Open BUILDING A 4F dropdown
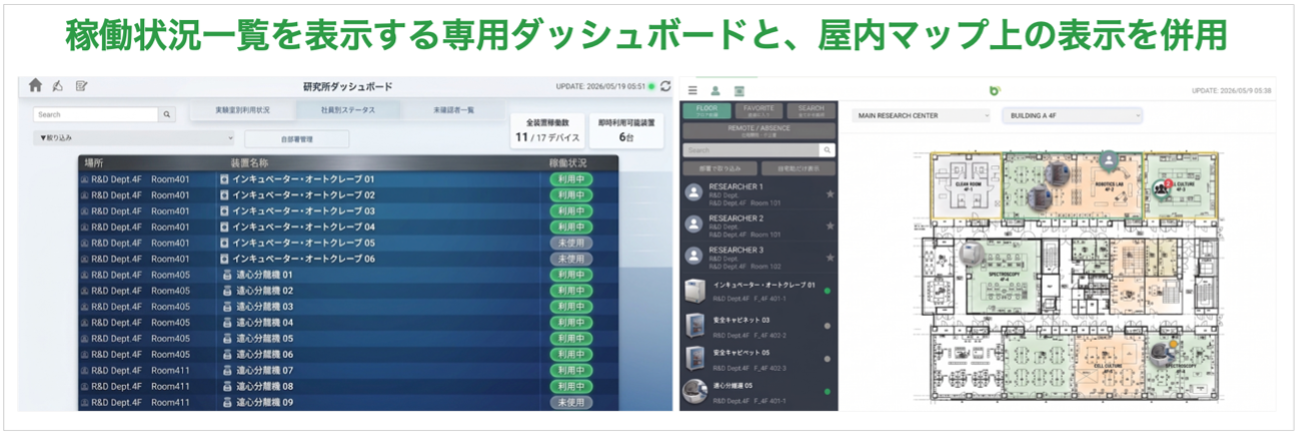 [1071, 116]
